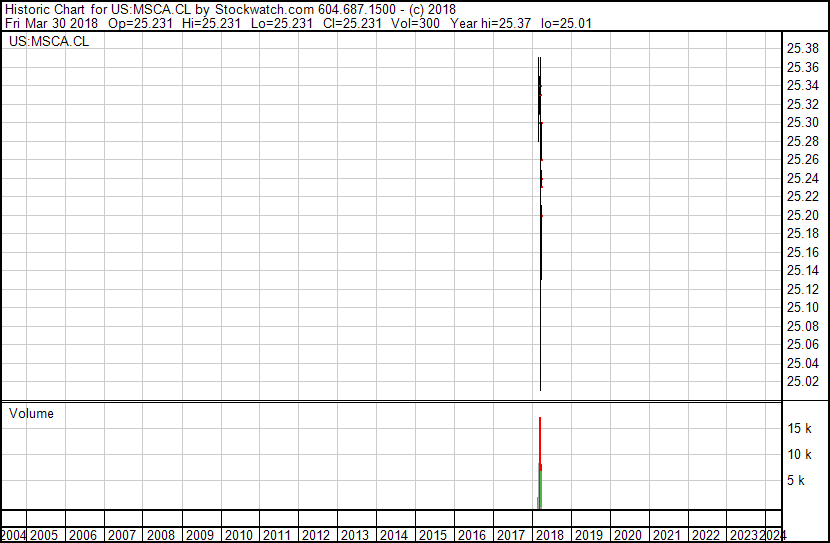Click the 25.24 price axis value
This screenshot has width=830, height=543.
point(802,178)
